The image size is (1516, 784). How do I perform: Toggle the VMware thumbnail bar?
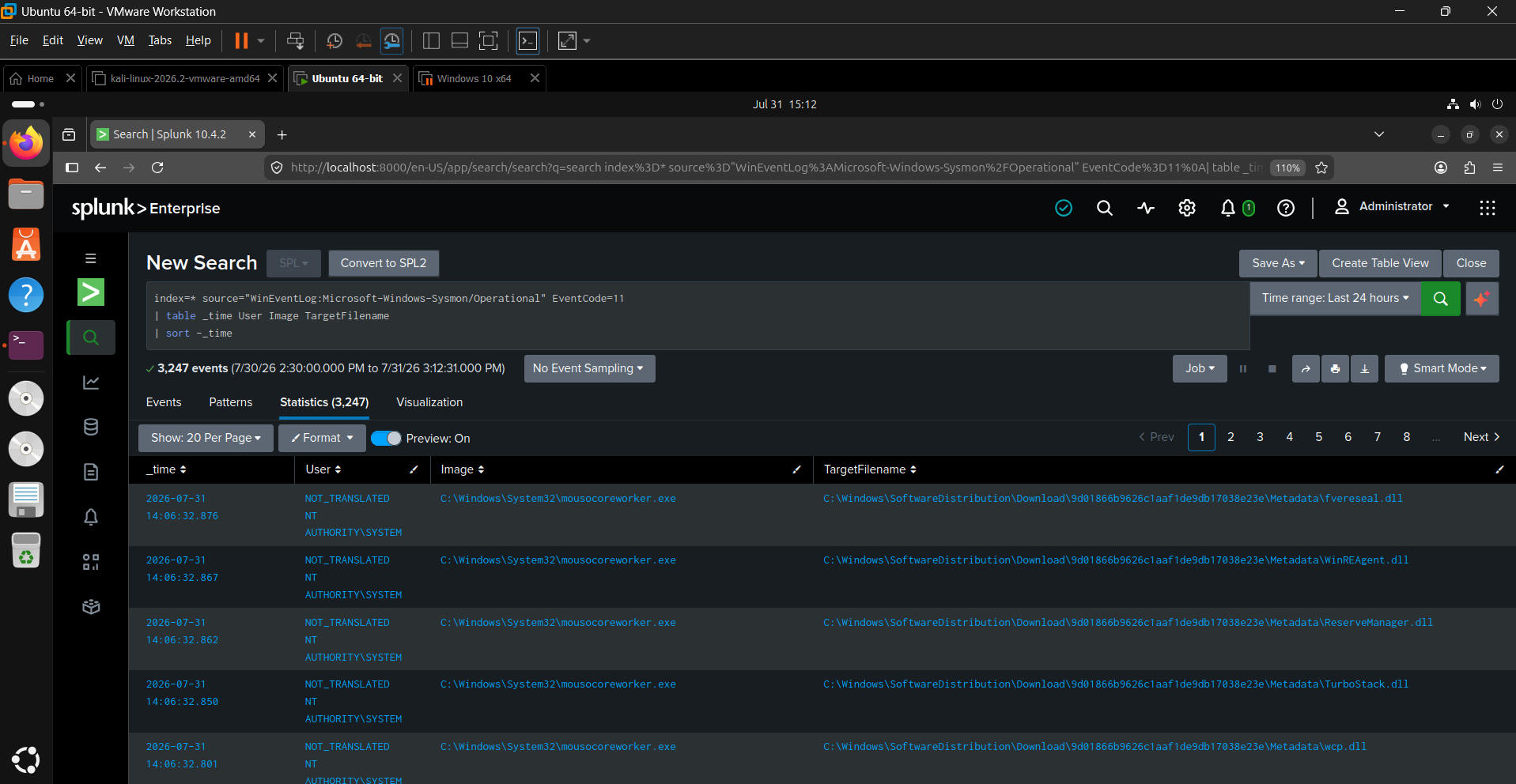pos(459,41)
